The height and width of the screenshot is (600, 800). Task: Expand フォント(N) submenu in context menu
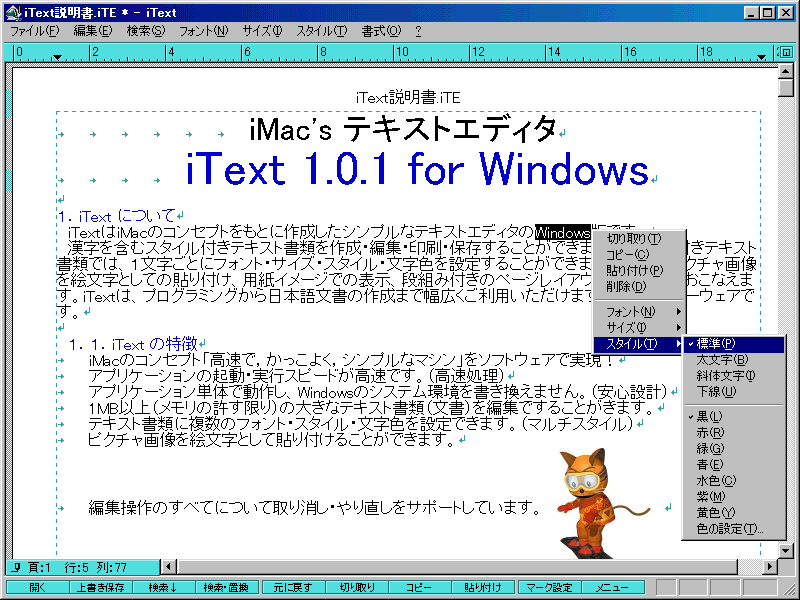point(638,311)
